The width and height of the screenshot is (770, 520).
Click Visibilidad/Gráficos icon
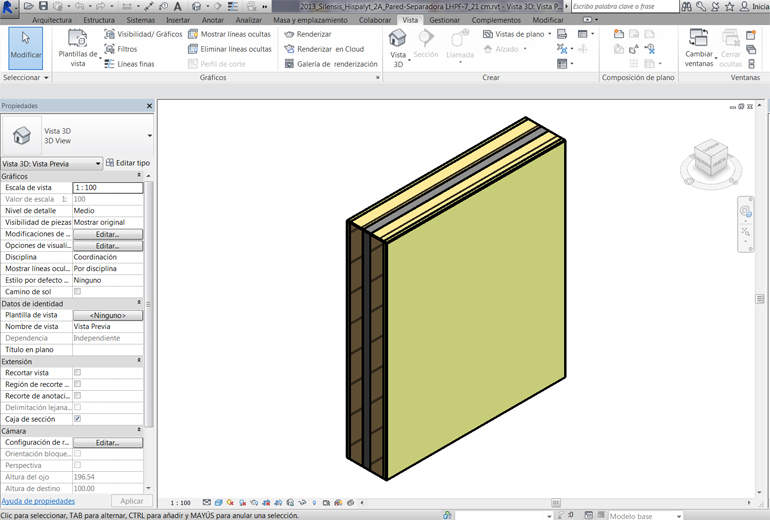(x=110, y=34)
